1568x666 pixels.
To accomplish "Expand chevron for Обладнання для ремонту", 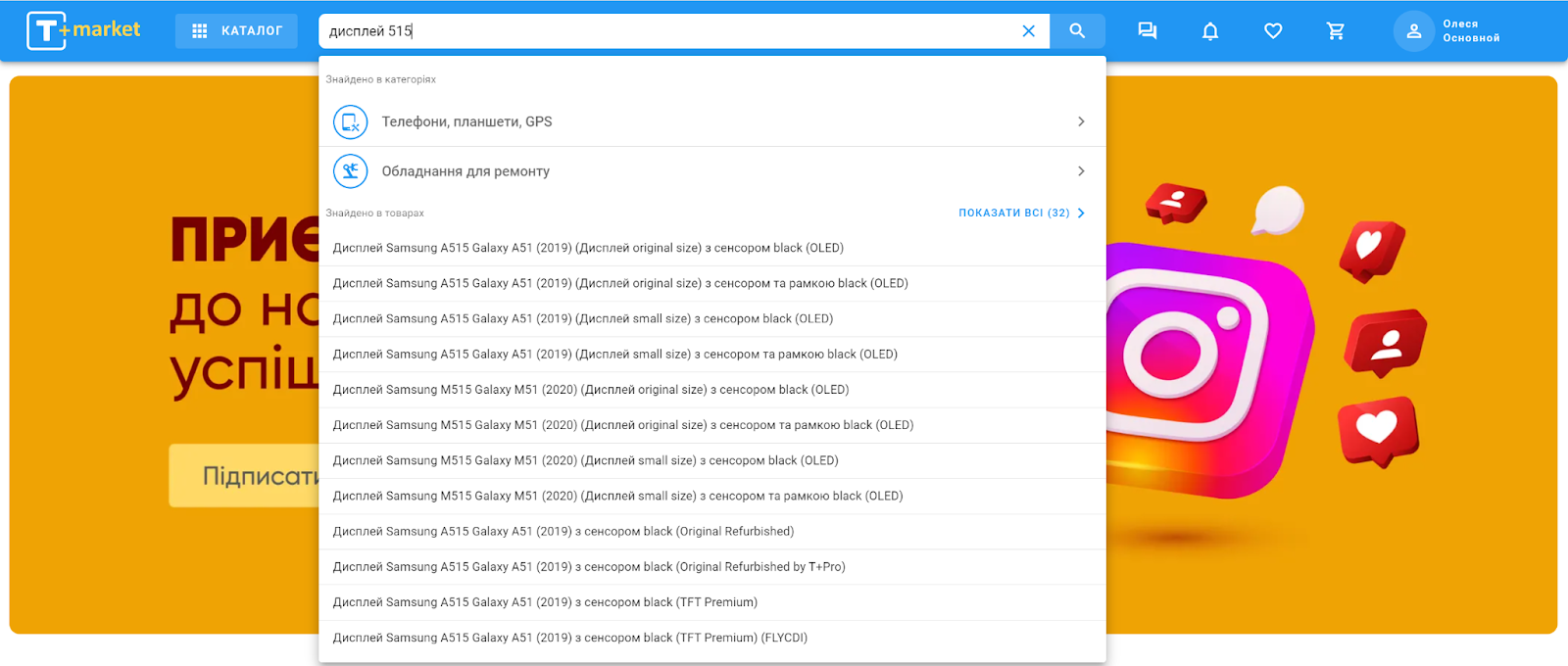I will pos(1081,171).
